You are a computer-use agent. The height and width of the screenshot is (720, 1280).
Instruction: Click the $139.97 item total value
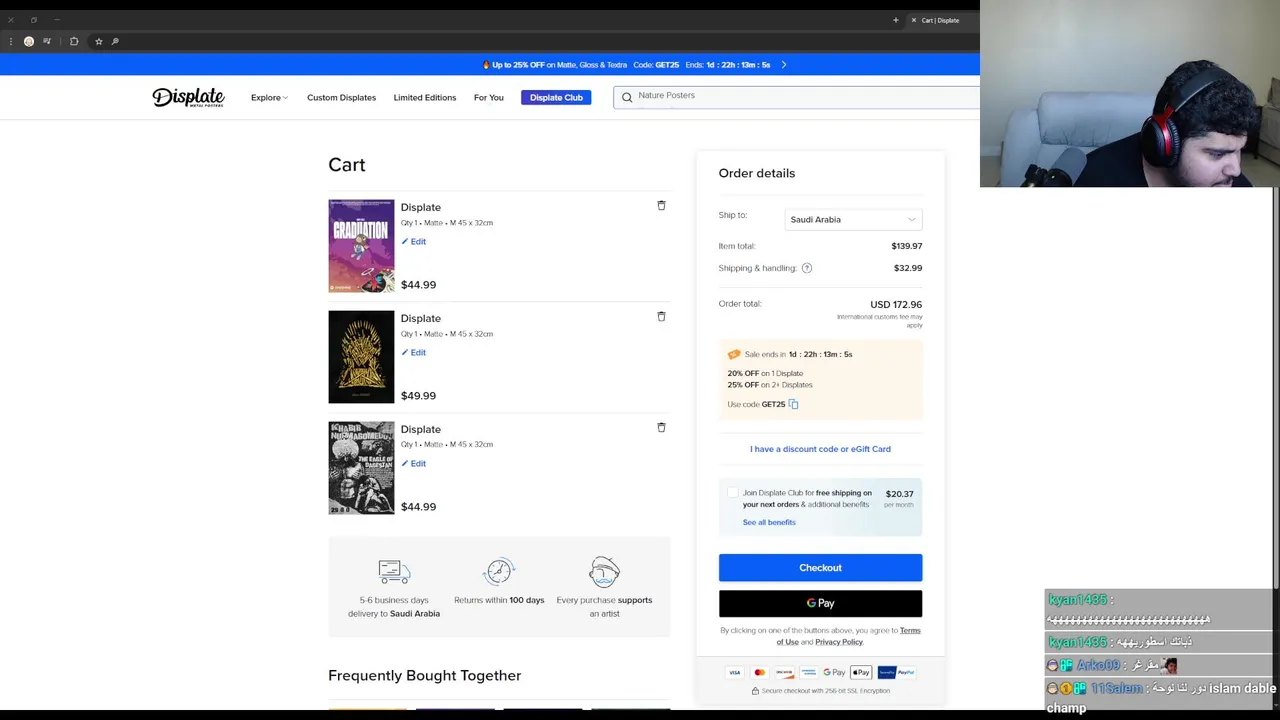pos(907,246)
